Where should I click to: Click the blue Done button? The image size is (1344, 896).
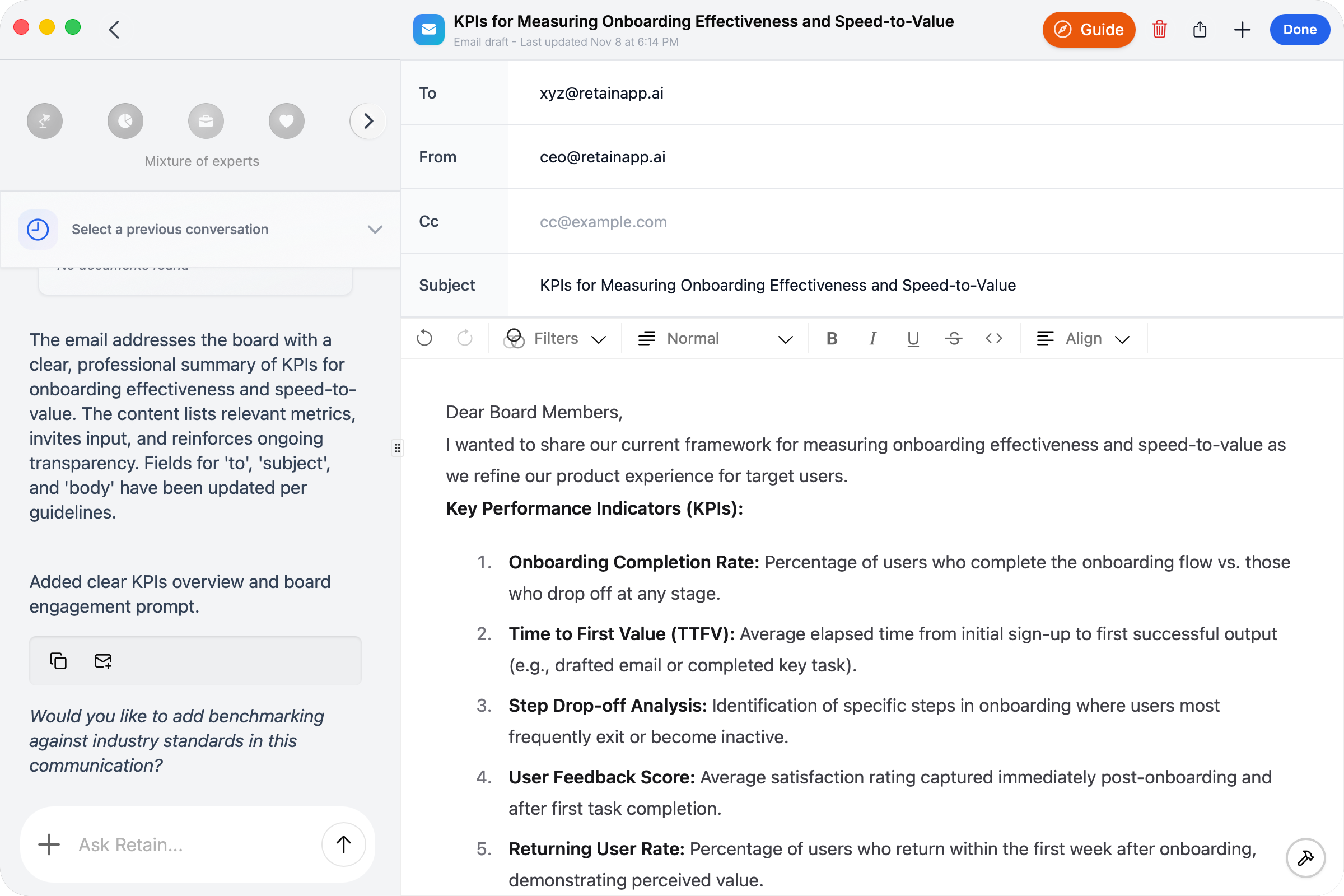tap(1299, 29)
